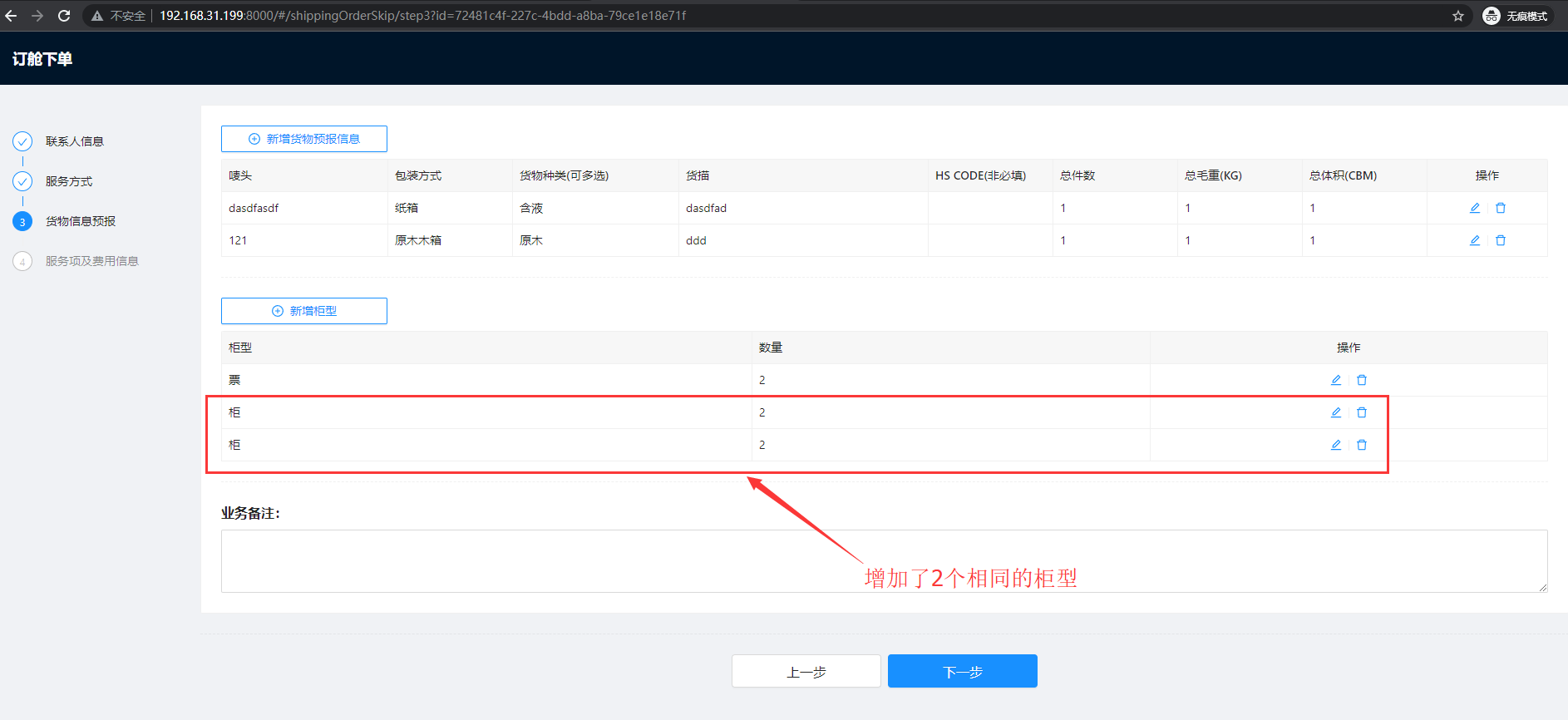Delete the last 柜 container row

click(1361, 445)
